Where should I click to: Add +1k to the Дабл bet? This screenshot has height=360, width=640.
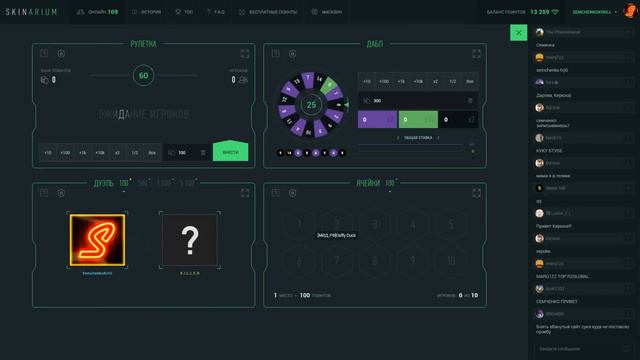(x=401, y=82)
